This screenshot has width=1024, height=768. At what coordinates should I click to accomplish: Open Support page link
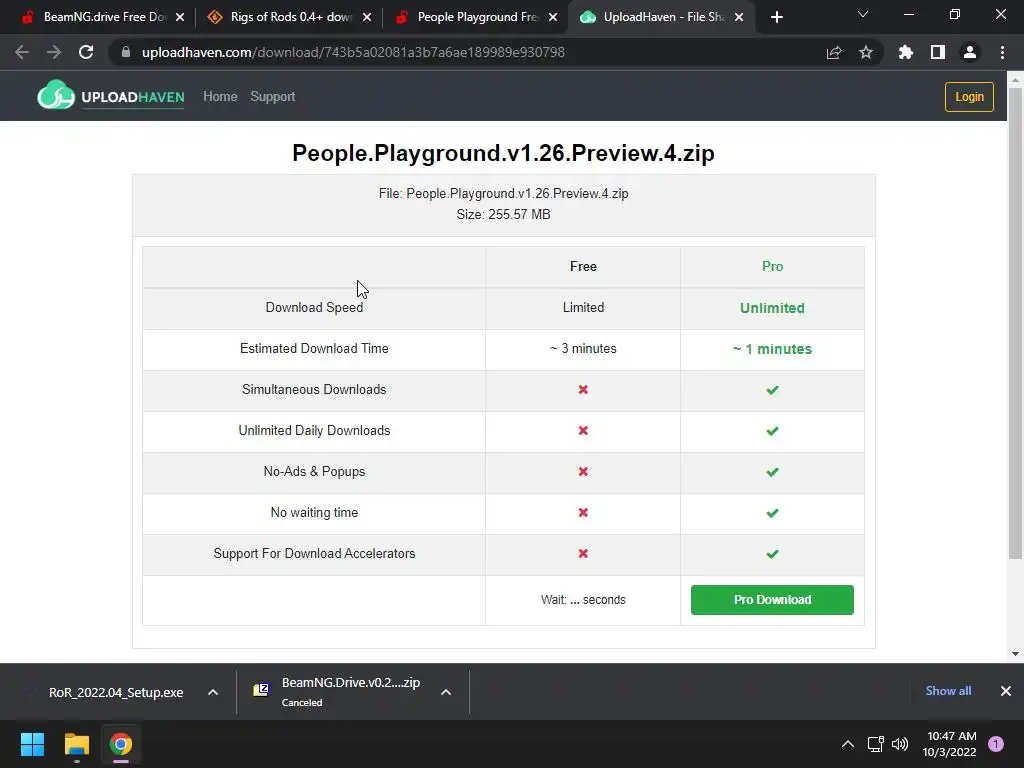pyautogui.click(x=273, y=97)
